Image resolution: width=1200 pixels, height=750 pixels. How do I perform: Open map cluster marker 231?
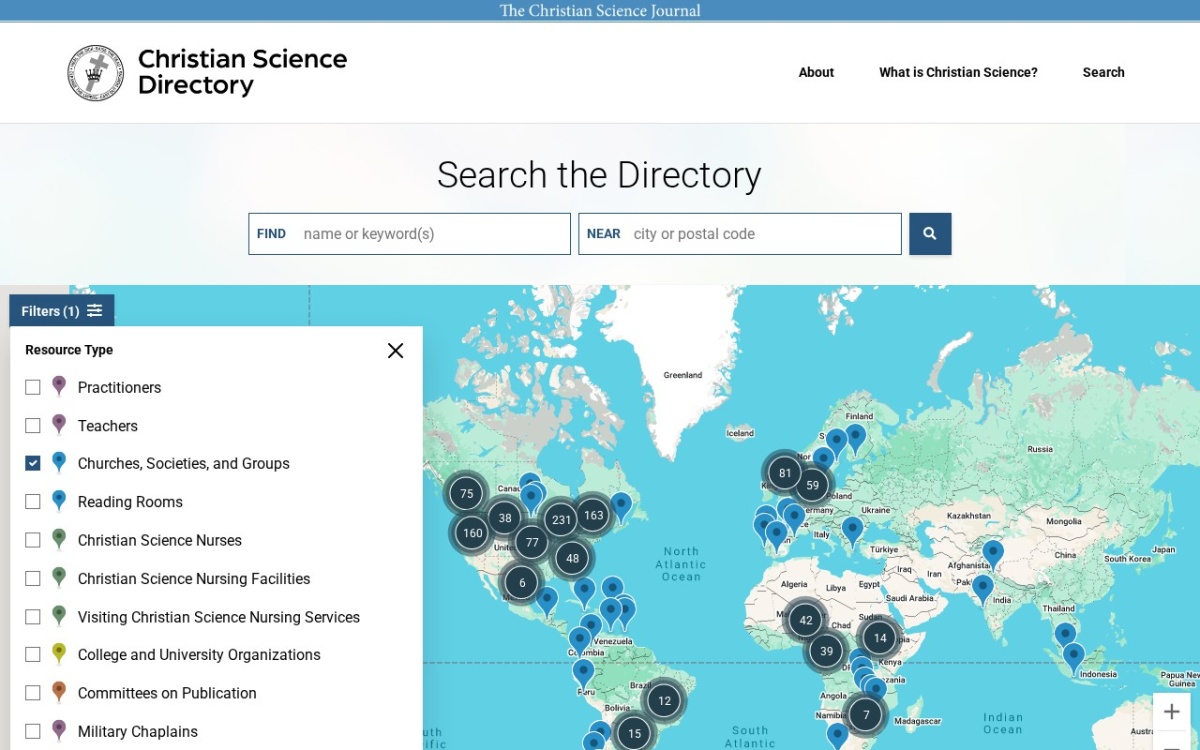tap(561, 520)
